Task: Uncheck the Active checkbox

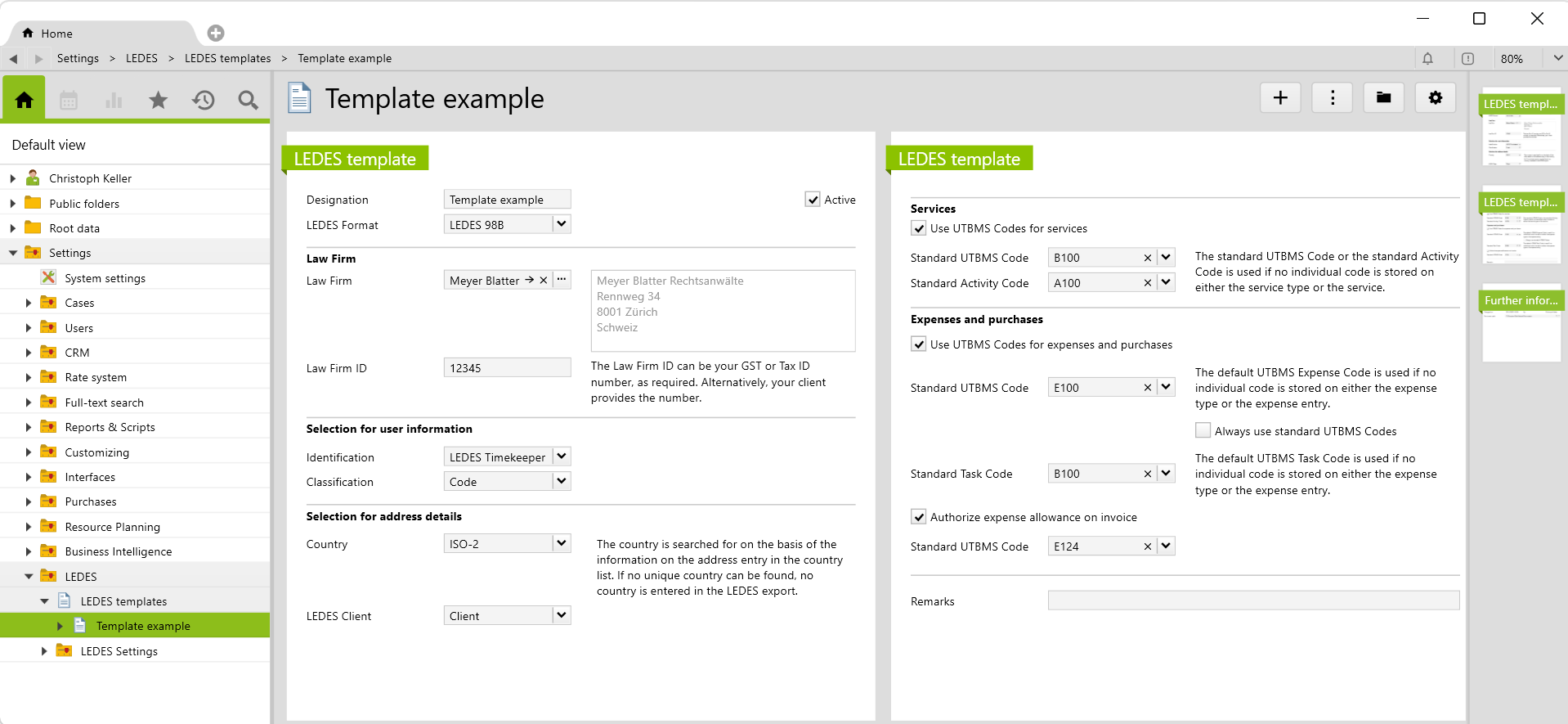Action: [813, 200]
